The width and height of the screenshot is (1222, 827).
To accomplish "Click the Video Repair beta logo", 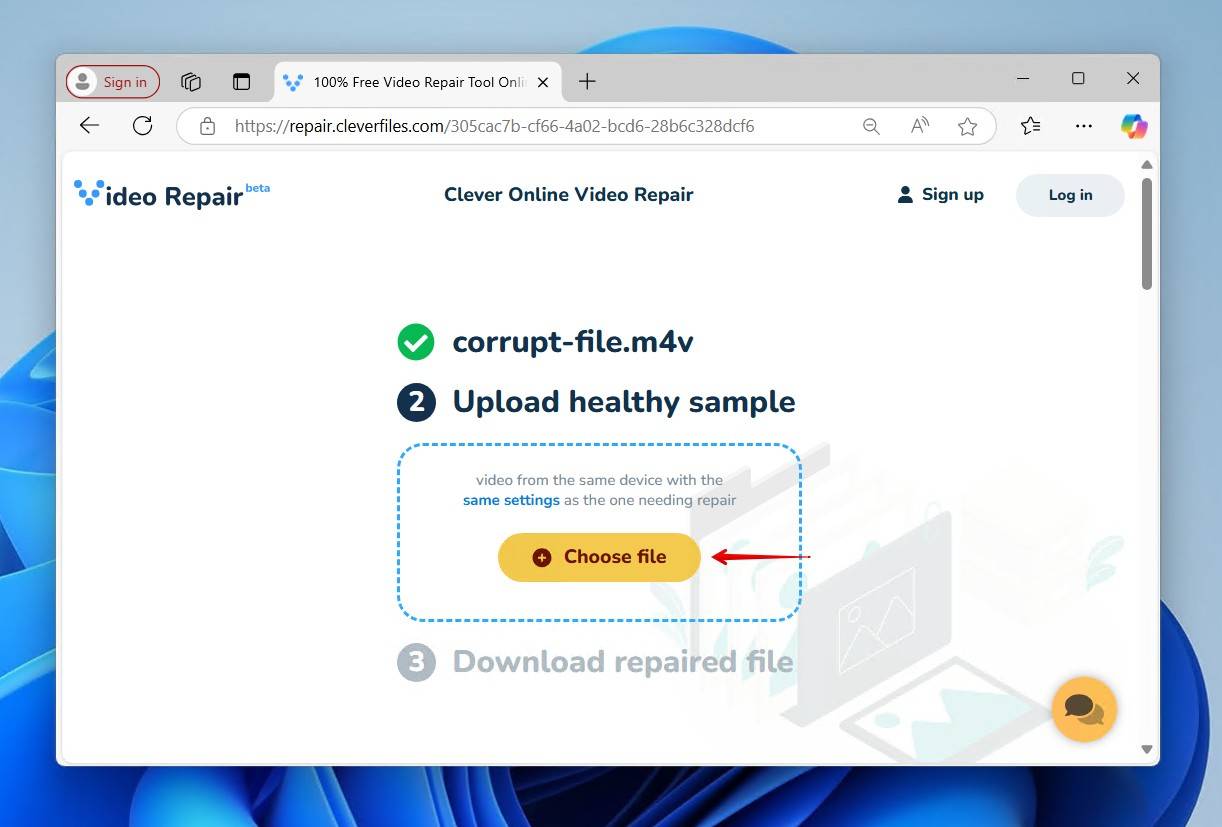I will point(172,194).
